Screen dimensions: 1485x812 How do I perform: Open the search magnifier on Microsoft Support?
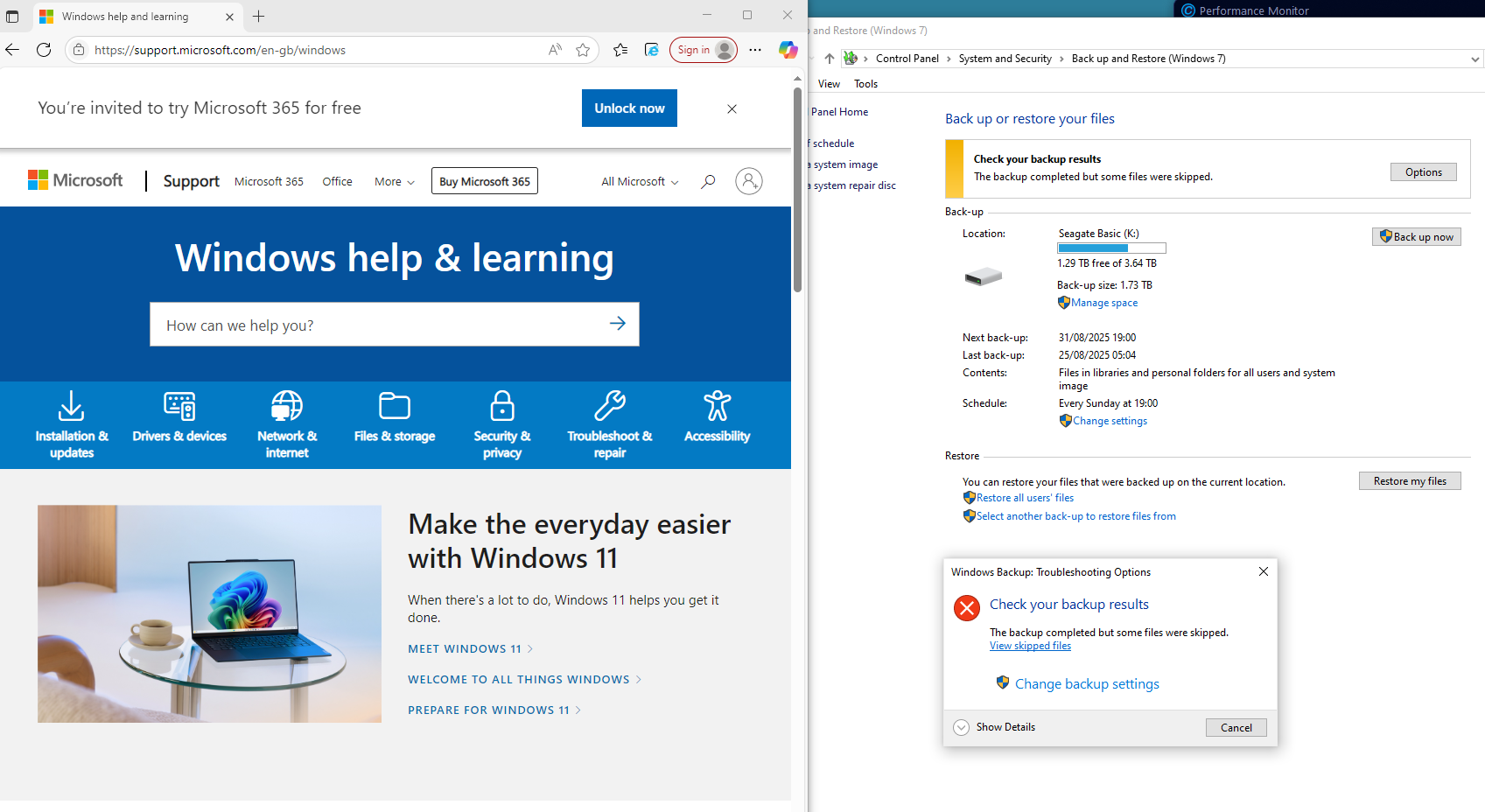point(708,181)
